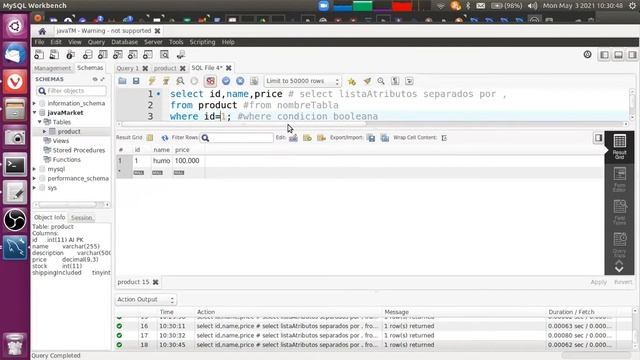Image resolution: width=640 pixels, height=360 pixels.
Task: Open the Database menu
Action: pyautogui.click(x=124, y=42)
